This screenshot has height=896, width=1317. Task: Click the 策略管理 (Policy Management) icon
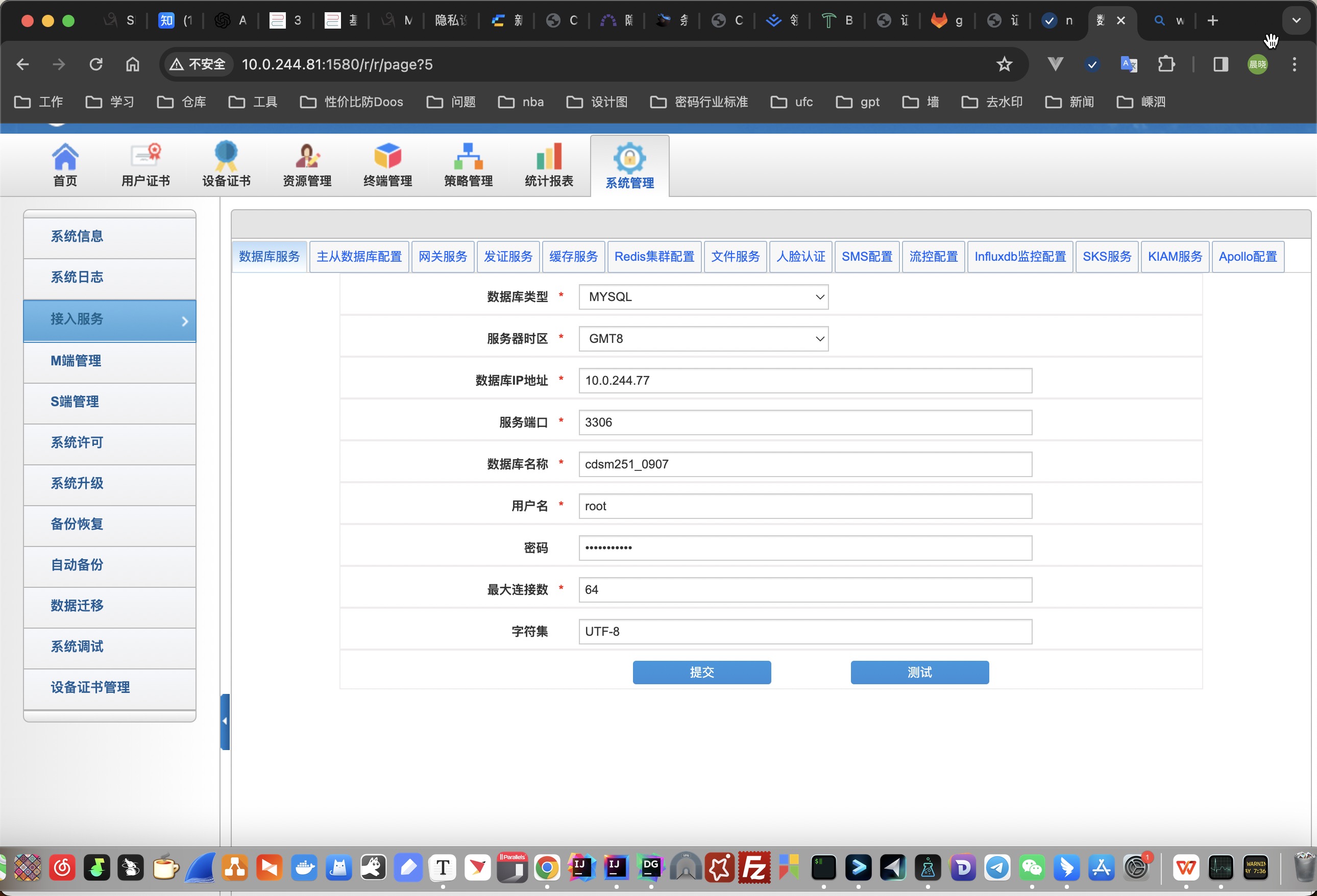tap(468, 165)
